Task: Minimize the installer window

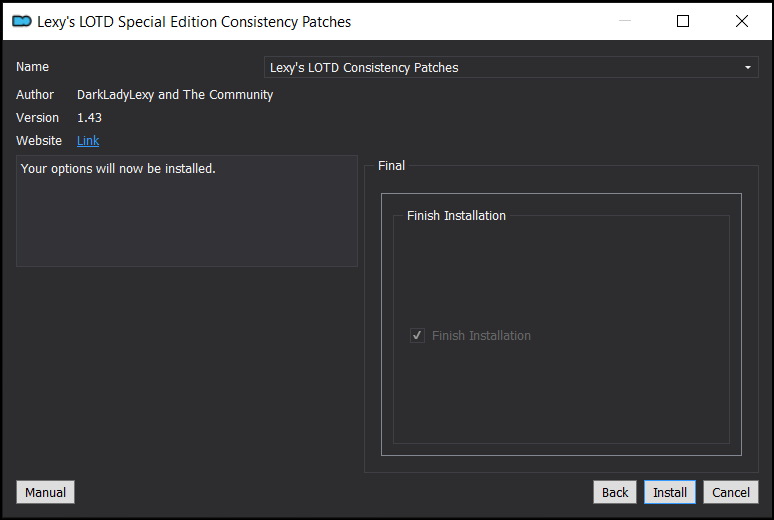Action: click(625, 21)
